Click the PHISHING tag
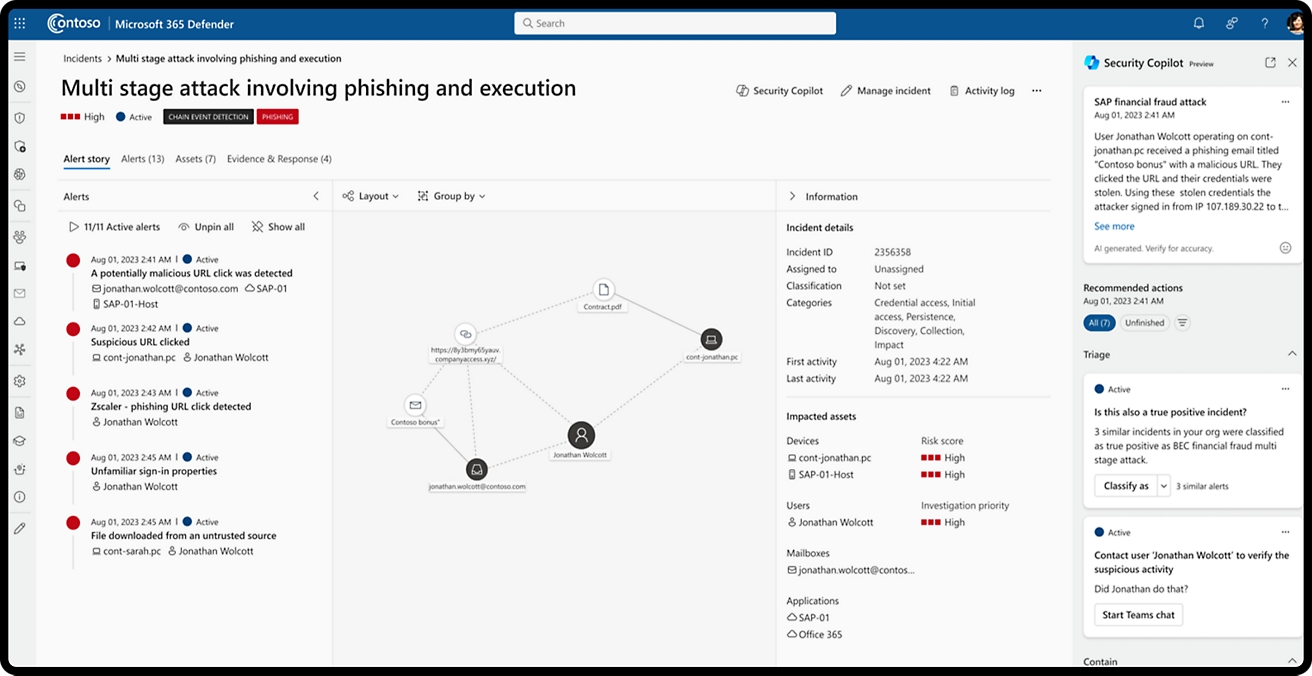 (277, 117)
